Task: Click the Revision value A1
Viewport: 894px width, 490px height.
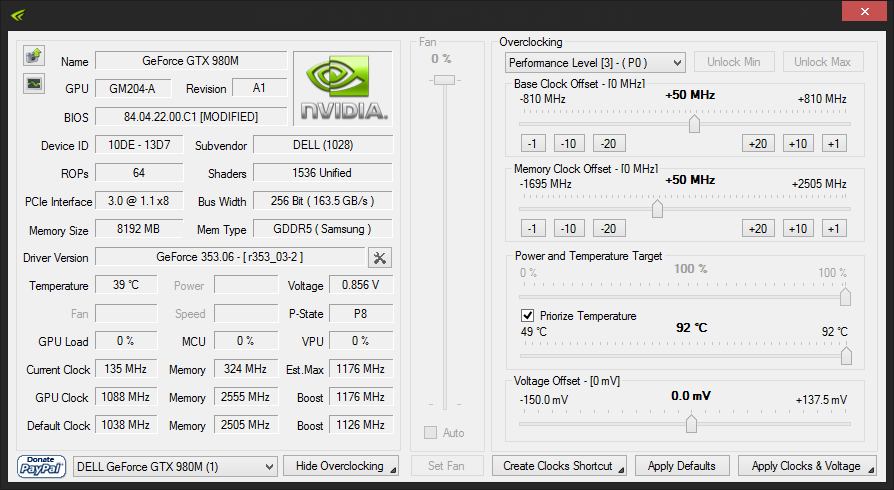Action: 260,88
